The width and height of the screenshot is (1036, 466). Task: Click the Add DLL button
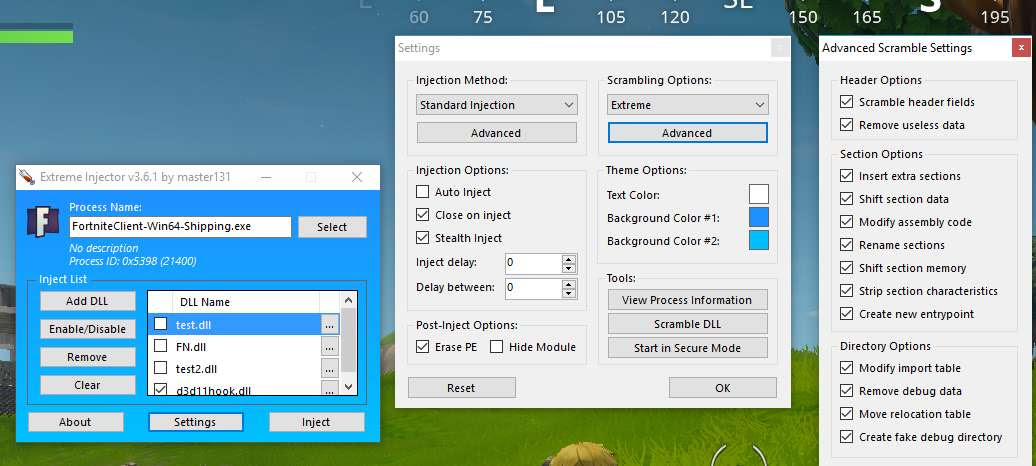[87, 301]
